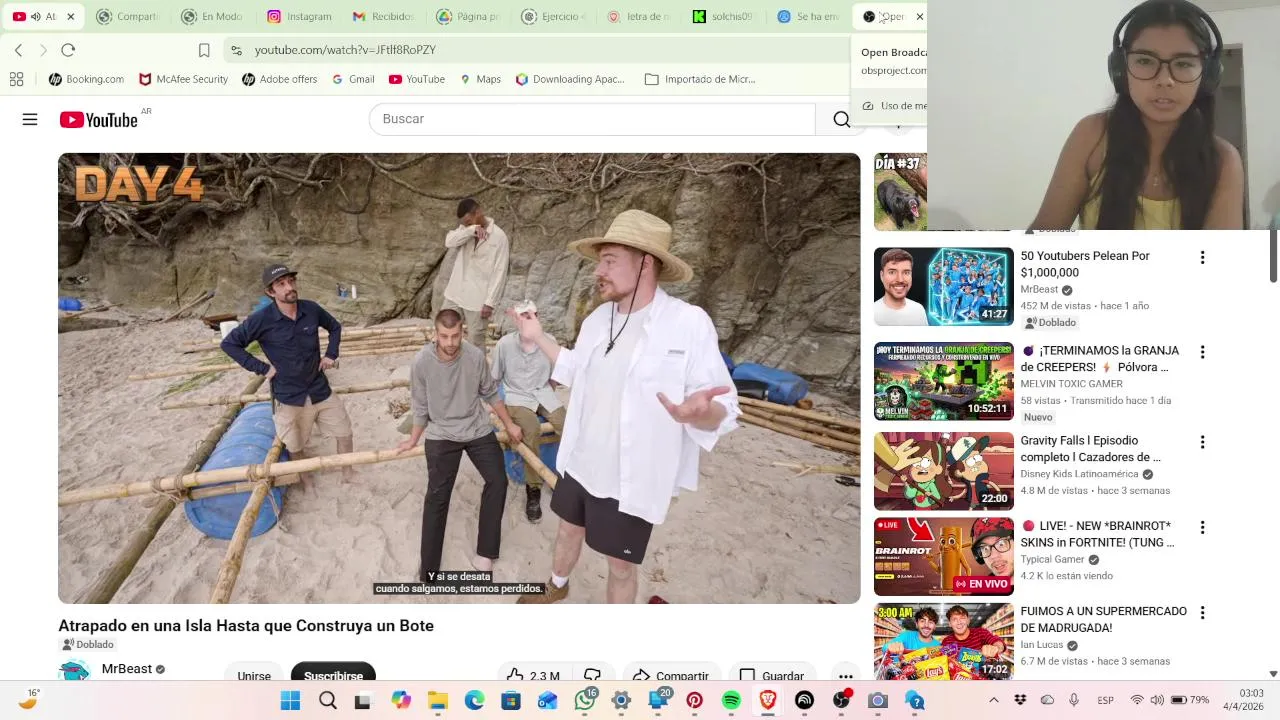Open the YouTube guide hamburger menu
This screenshot has height=720, width=1280.
pyautogui.click(x=30, y=120)
